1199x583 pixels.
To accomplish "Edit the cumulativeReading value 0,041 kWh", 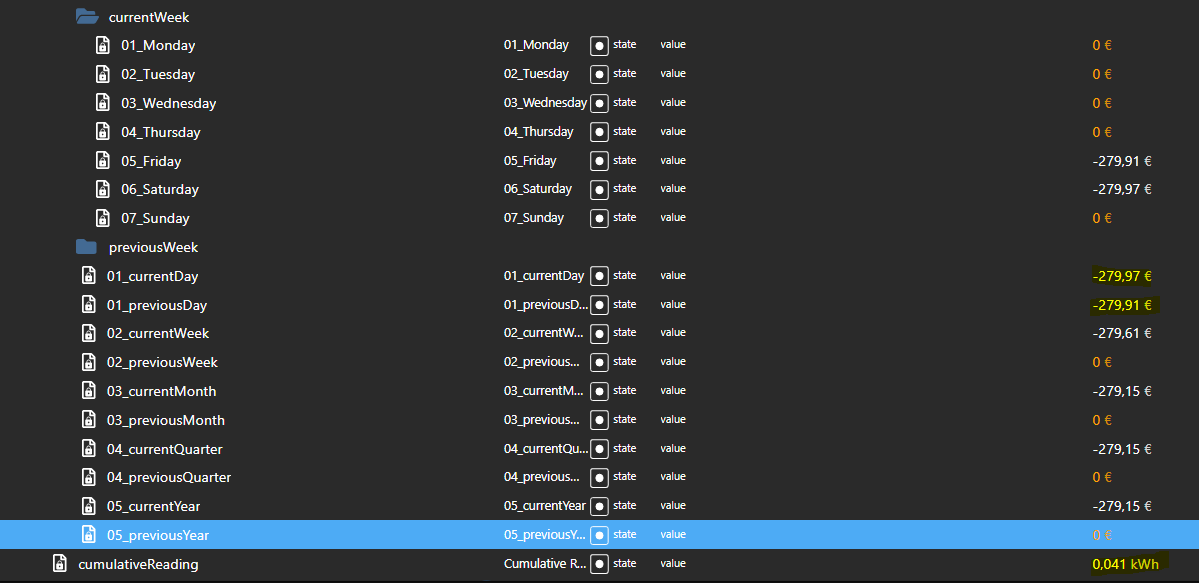I will coord(1126,565).
